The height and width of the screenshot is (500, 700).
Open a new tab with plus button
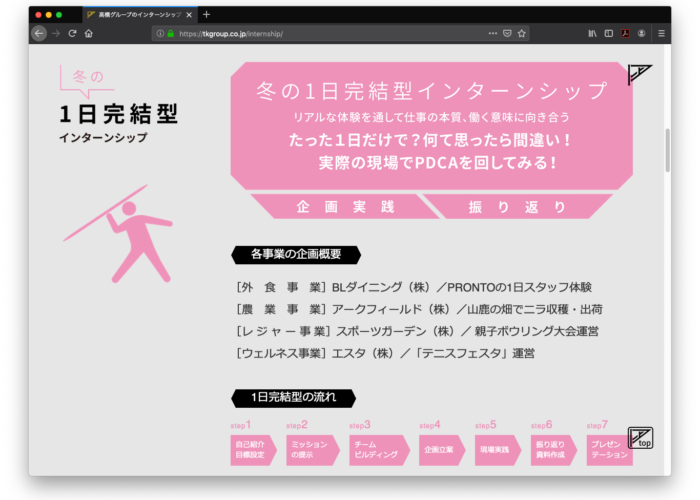point(207,15)
